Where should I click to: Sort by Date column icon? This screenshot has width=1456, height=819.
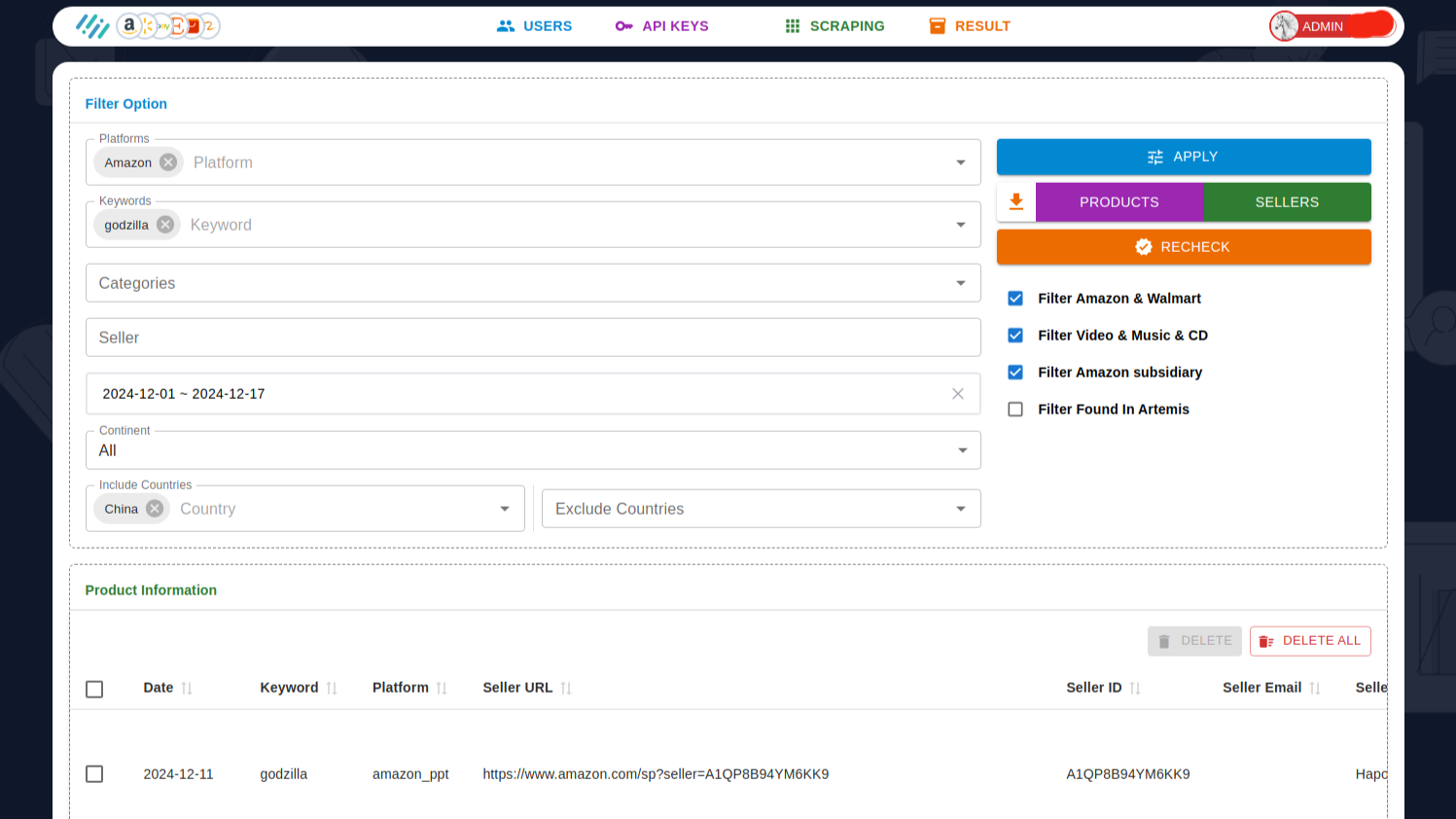pyautogui.click(x=187, y=689)
